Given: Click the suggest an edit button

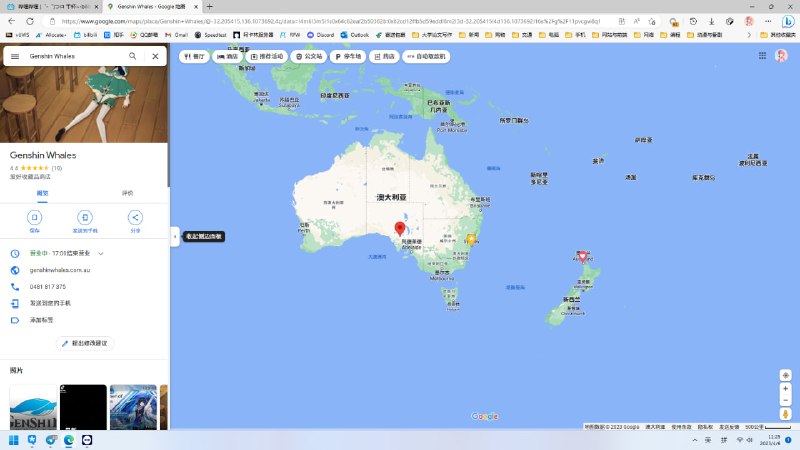Looking at the screenshot, I should [85, 343].
